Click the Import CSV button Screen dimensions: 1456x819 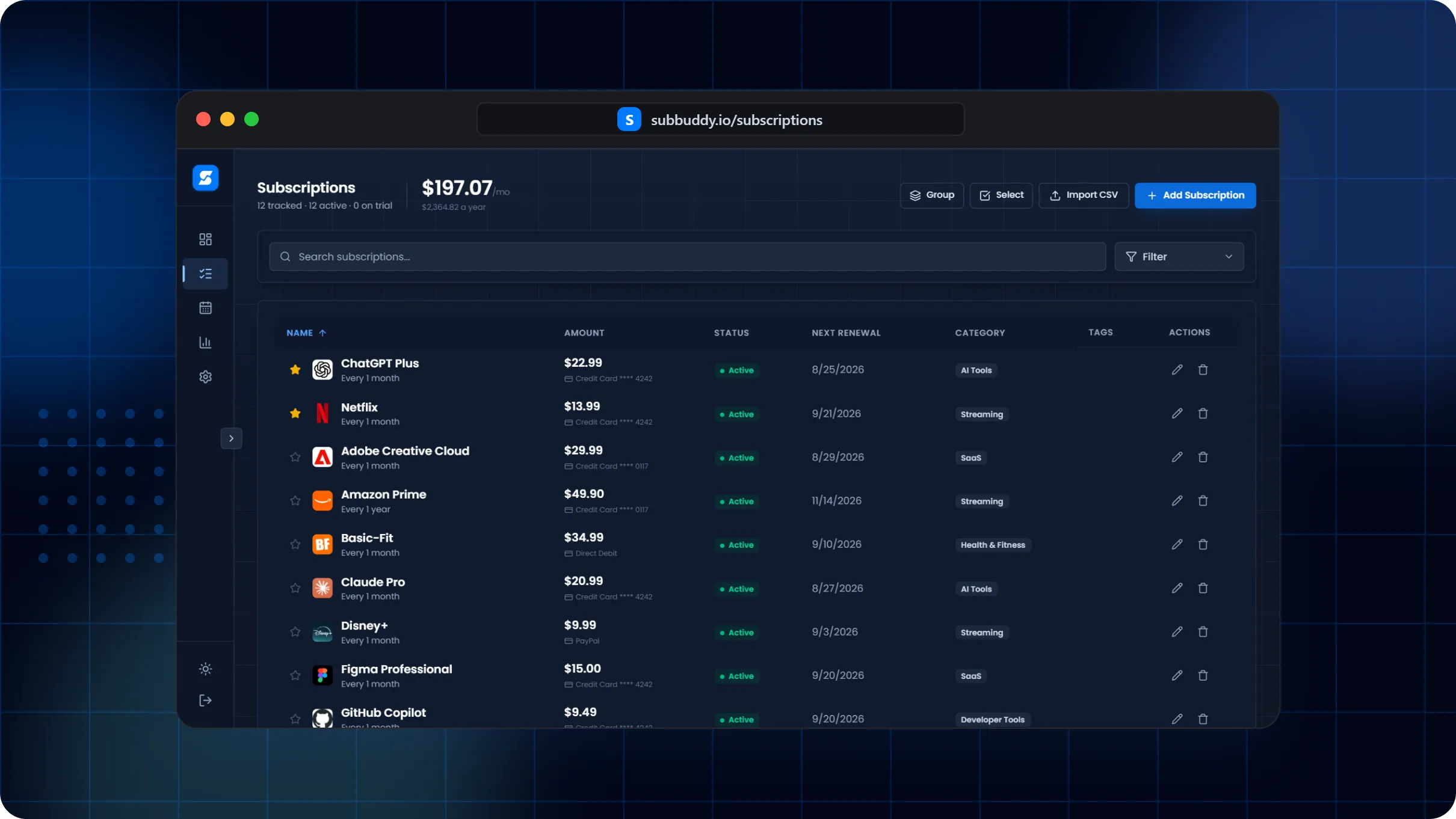[x=1084, y=195]
